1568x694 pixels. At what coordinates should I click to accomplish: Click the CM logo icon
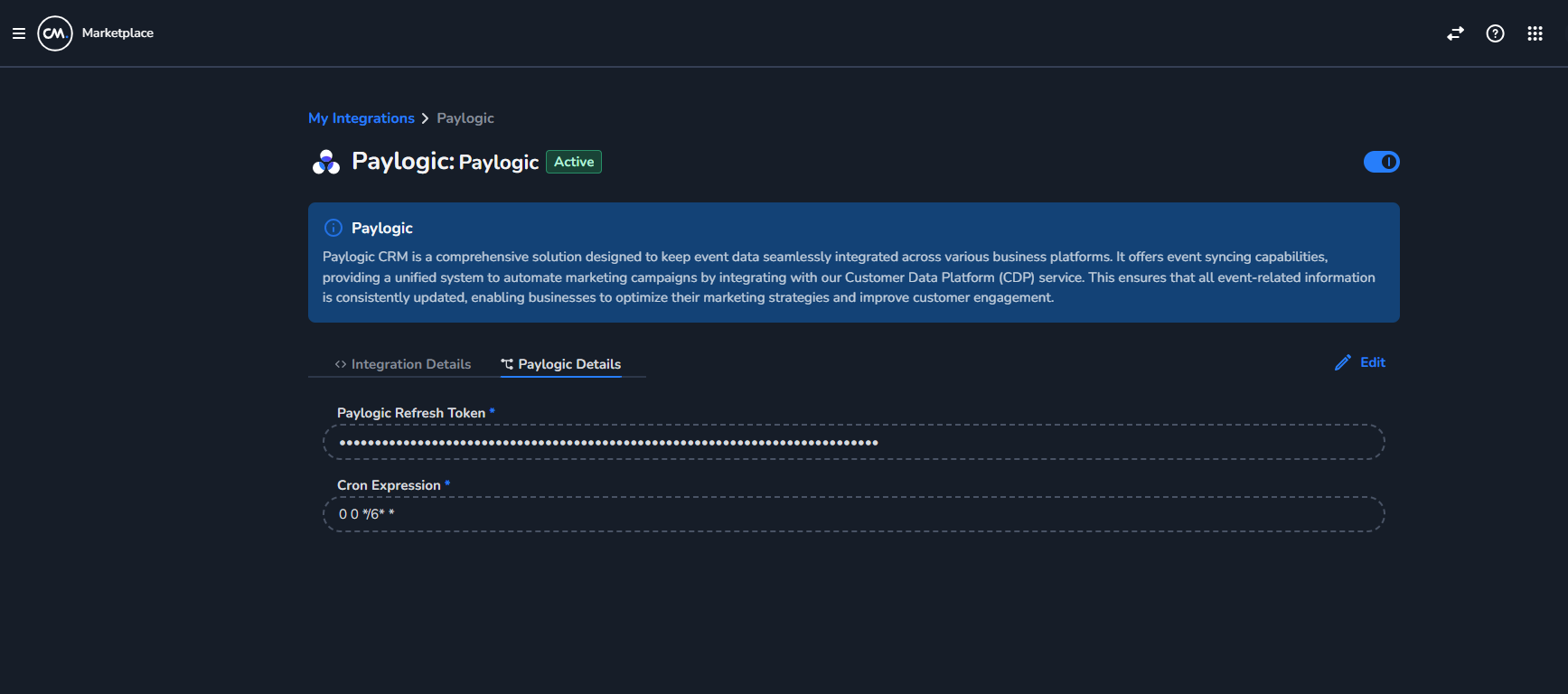pos(55,33)
